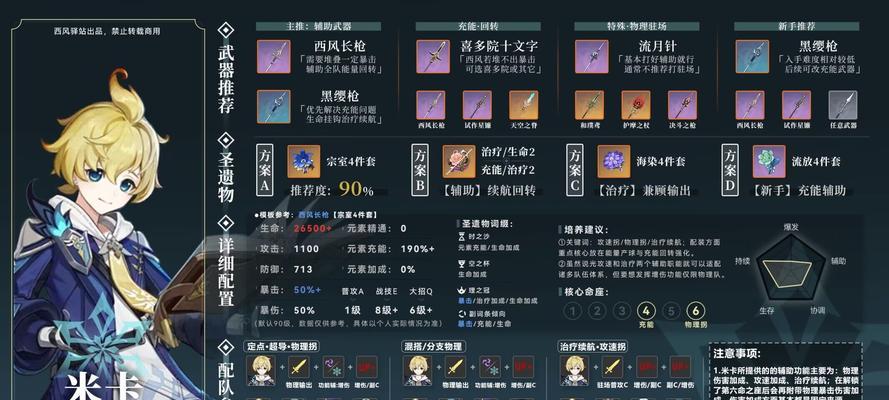
Task: Click the 武器推荐 diamond section marker
Action: point(226,30)
